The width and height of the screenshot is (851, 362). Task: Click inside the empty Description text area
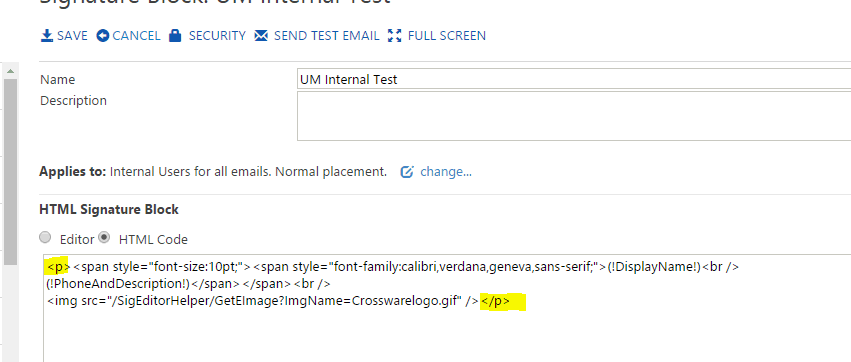point(574,116)
